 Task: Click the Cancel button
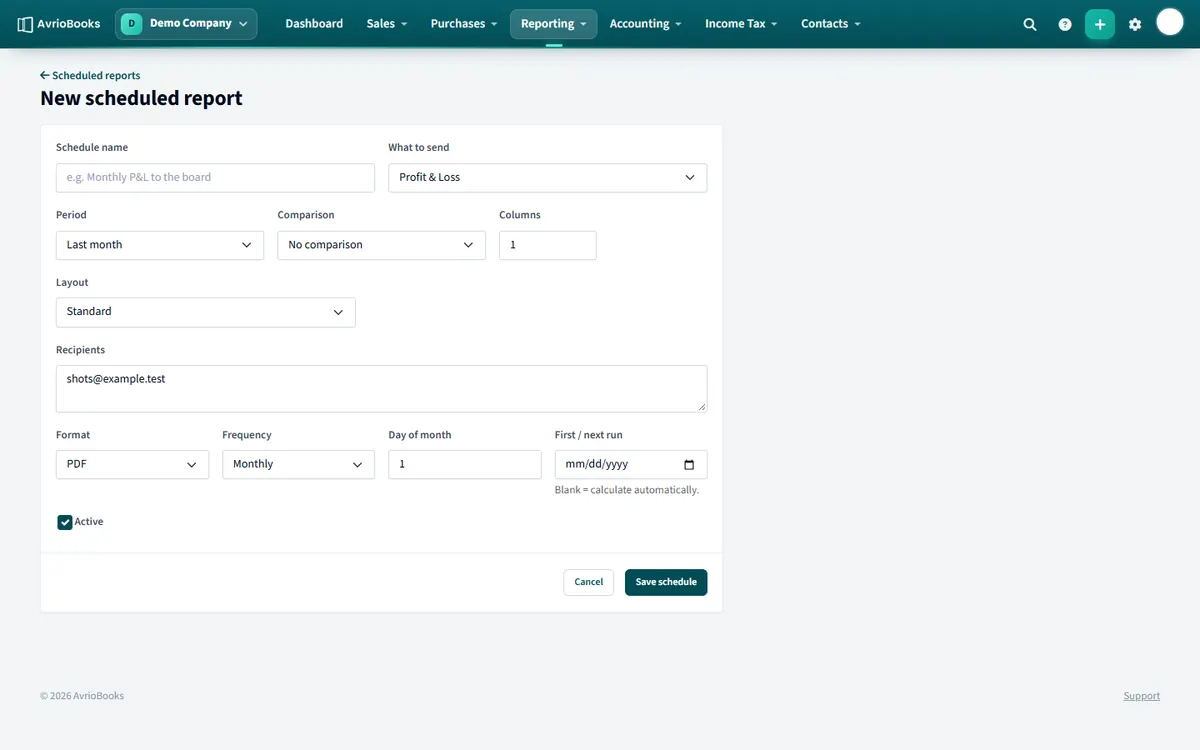588,582
